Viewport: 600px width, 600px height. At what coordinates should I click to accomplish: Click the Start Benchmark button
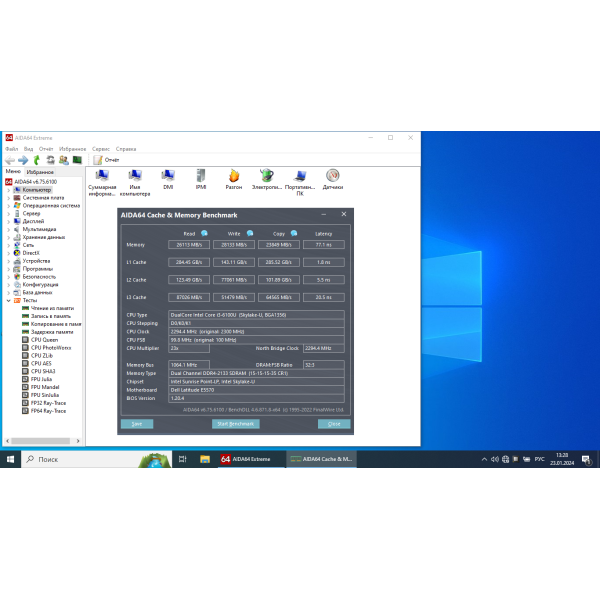pyautogui.click(x=236, y=424)
